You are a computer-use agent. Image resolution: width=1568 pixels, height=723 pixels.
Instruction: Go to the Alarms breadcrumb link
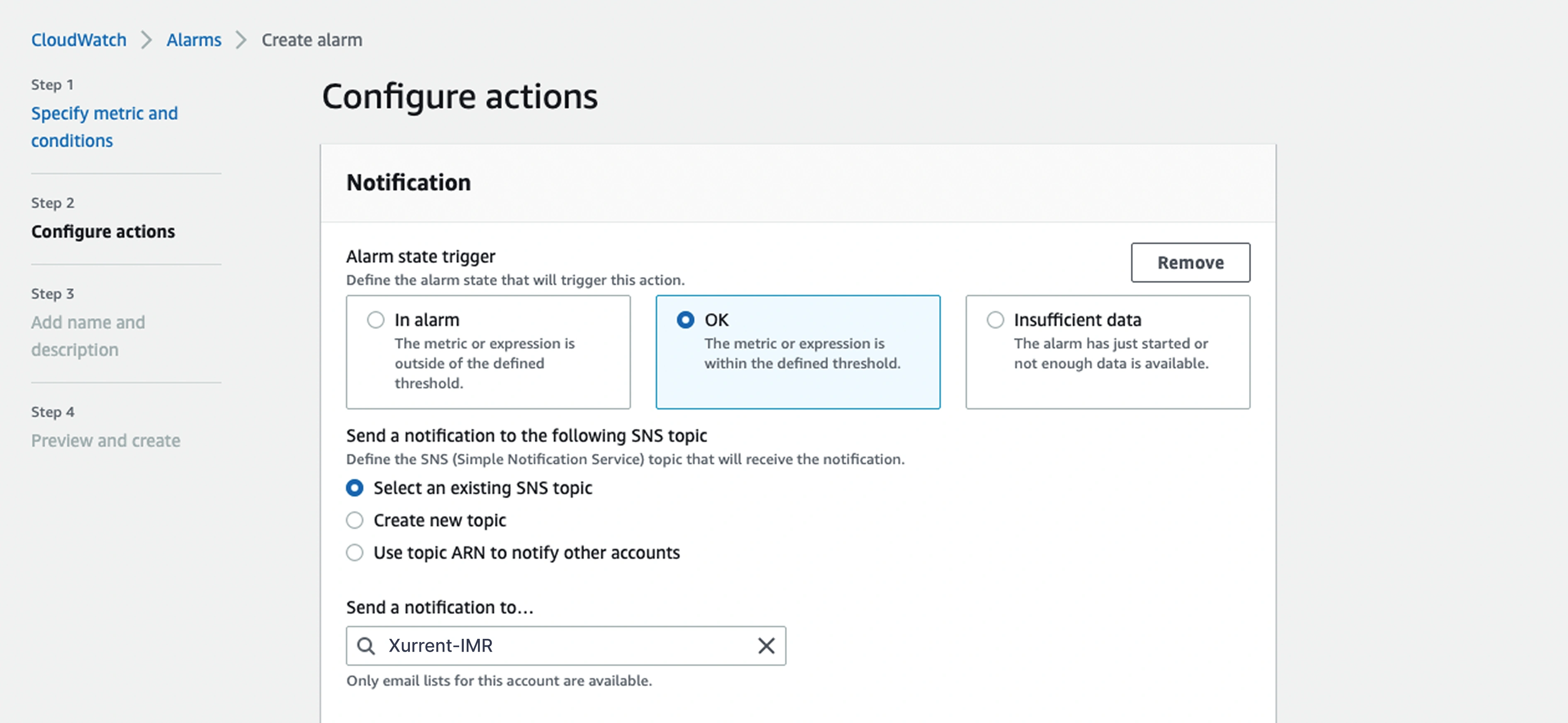(x=194, y=40)
